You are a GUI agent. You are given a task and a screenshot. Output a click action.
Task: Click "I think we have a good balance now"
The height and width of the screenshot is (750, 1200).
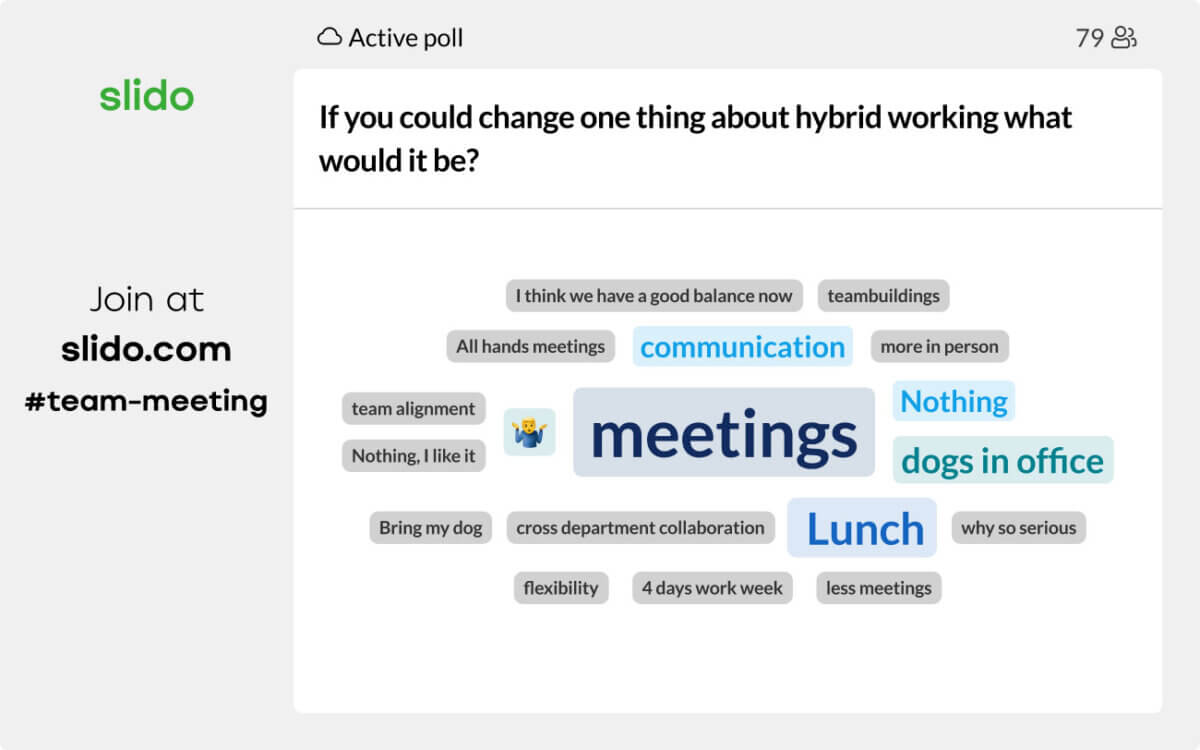click(654, 296)
